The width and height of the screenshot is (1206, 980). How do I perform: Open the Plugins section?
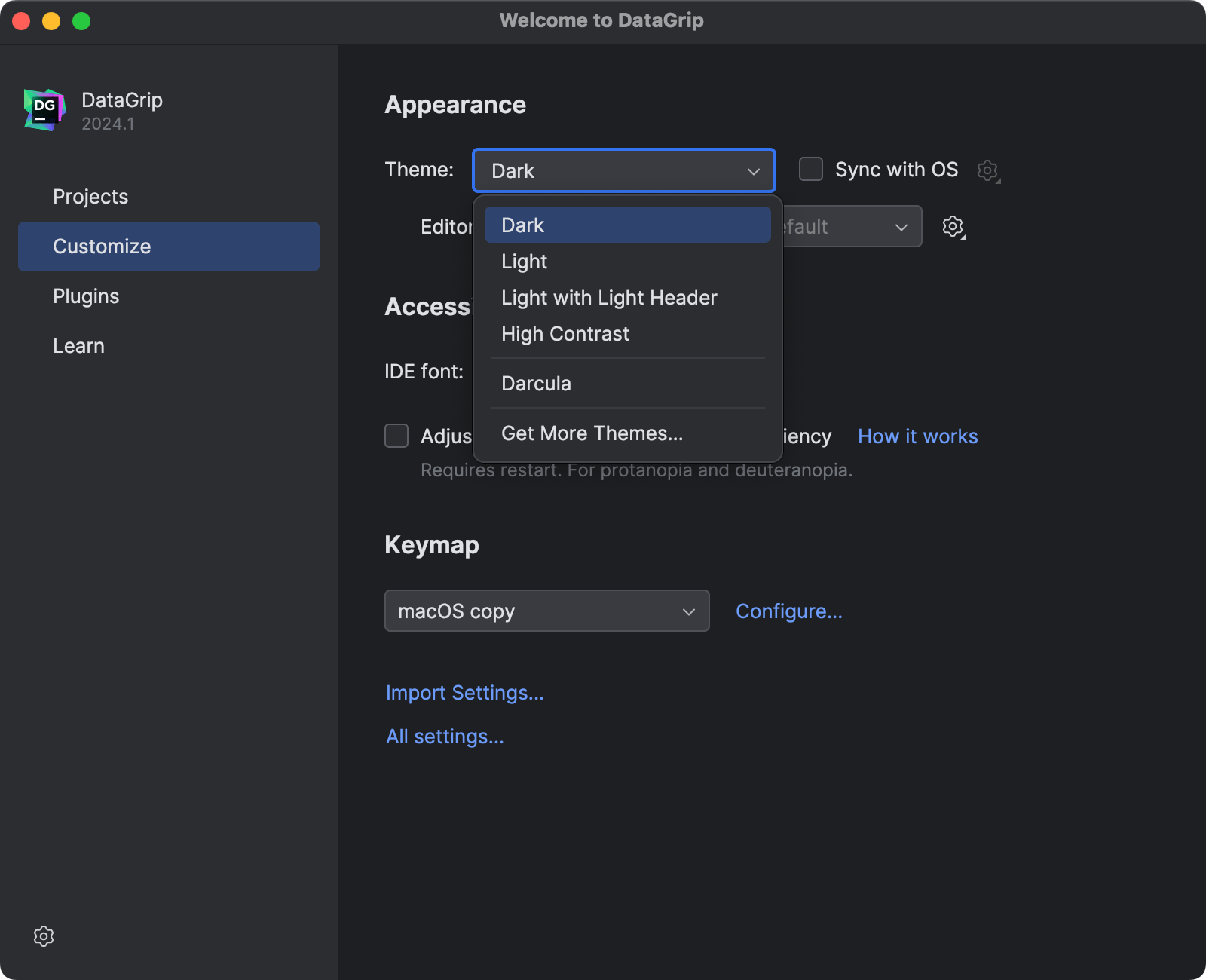86,296
